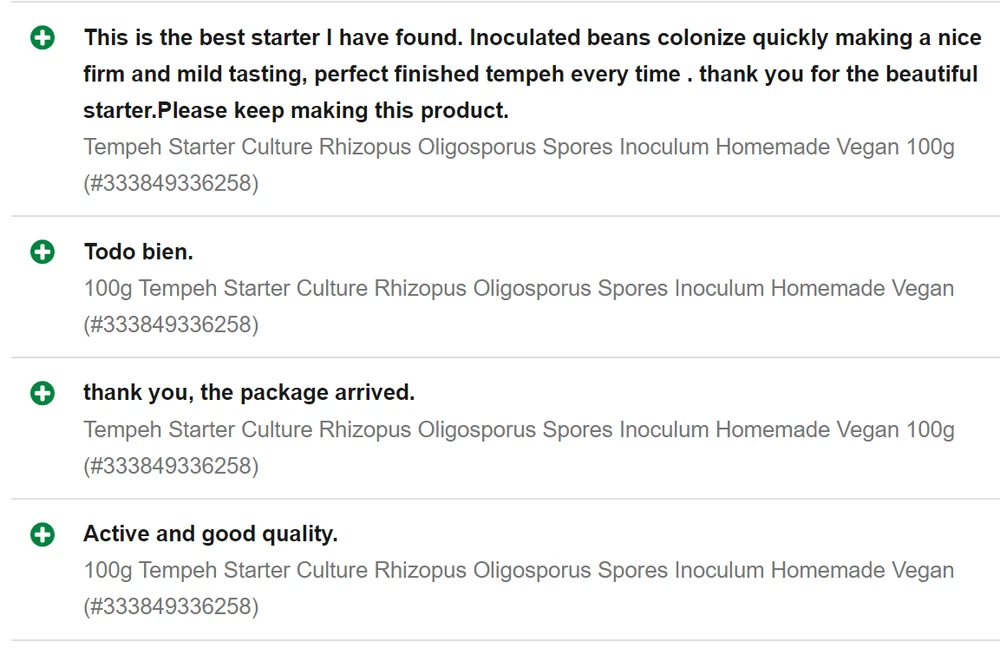Click green plus icon next to 'Todo bien.'
This screenshot has height=648, width=1000.
pos(42,252)
